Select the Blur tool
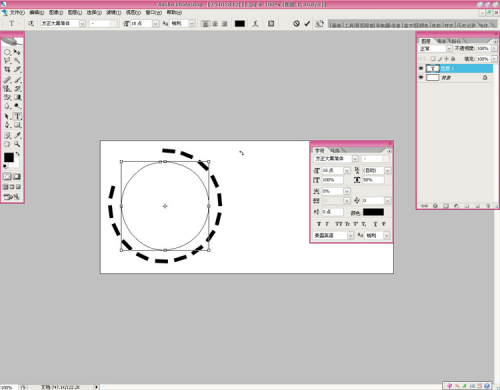 click(x=7, y=106)
